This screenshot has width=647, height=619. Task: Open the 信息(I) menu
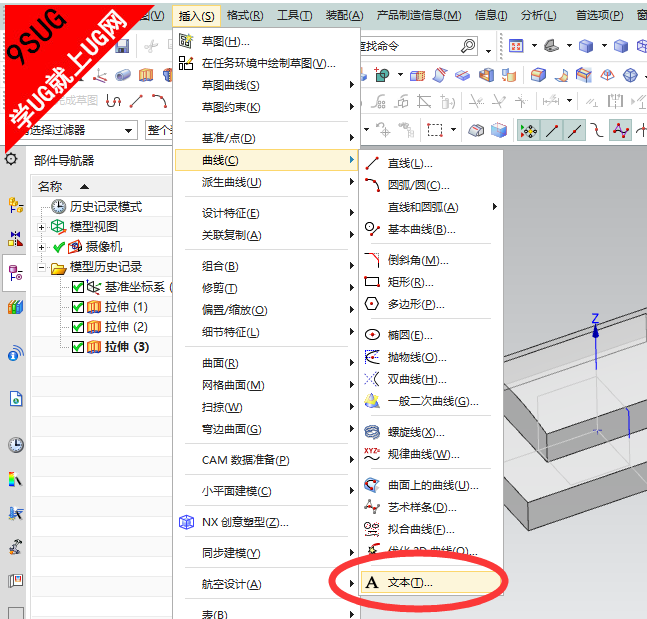click(491, 15)
